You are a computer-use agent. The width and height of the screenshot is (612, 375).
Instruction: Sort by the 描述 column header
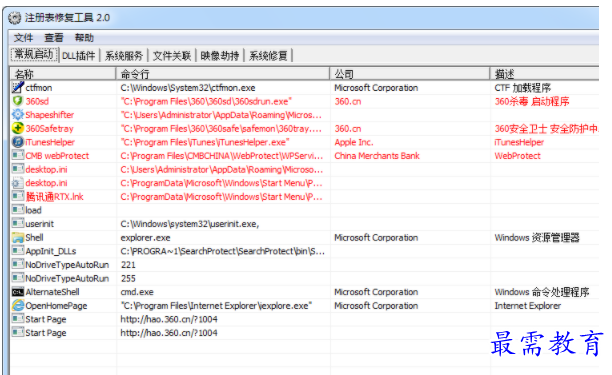pos(544,74)
